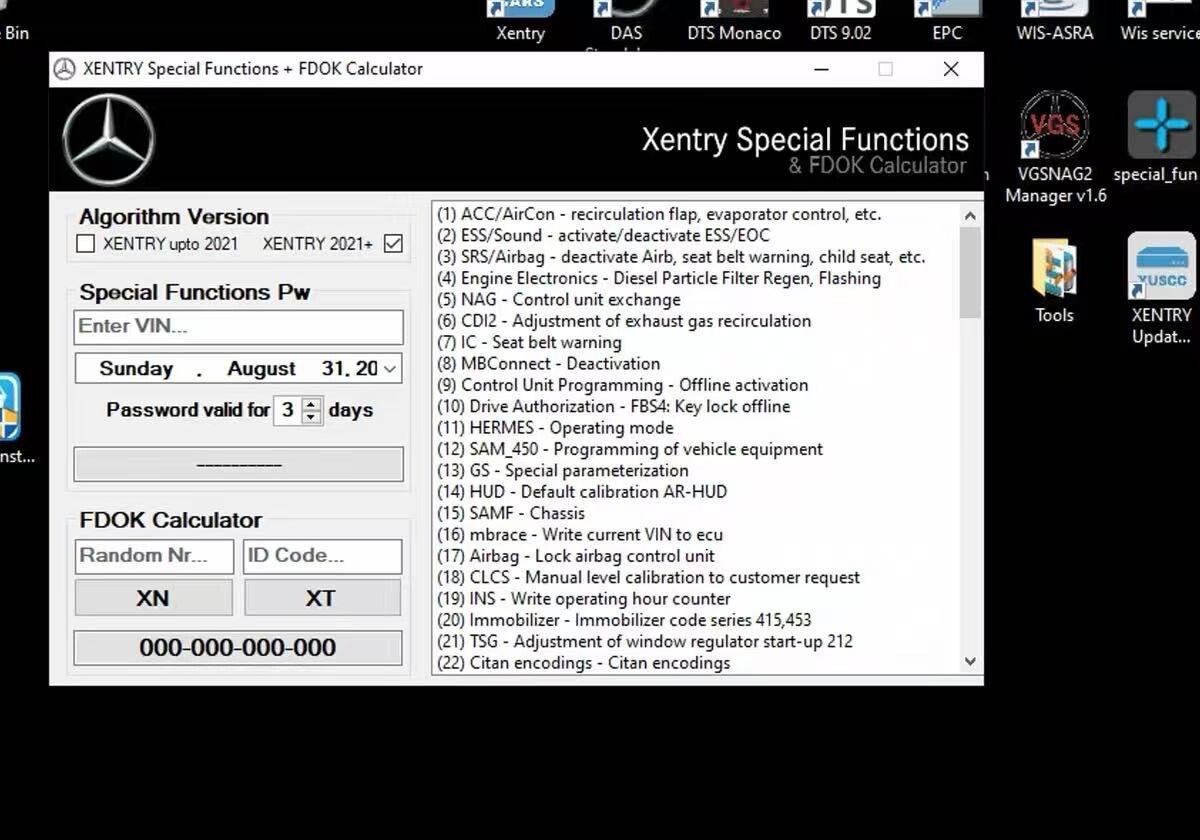
Task: Launch DTS Monaco desktop icon
Action: [x=734, y=20]
